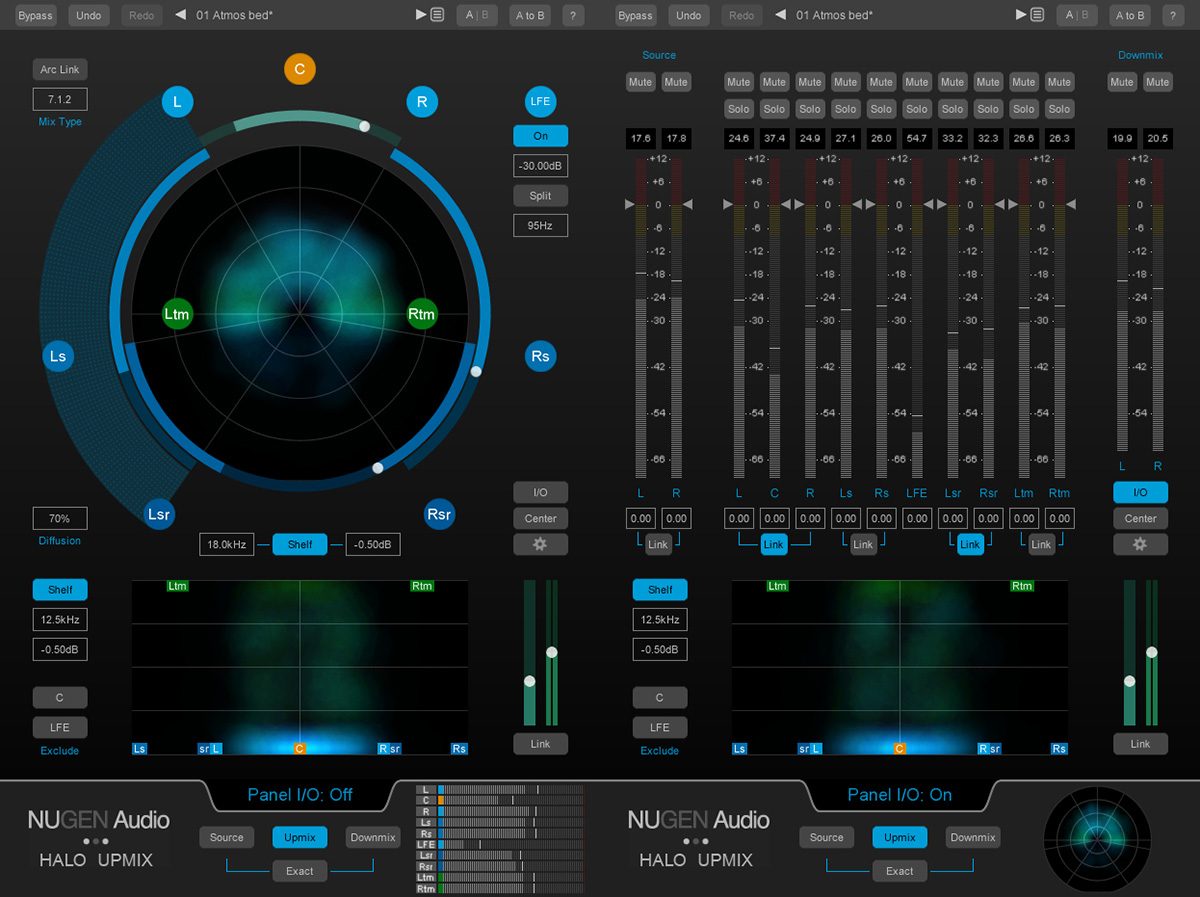
Task: Mute the Downmix L meter
Action: [1122, 82]
